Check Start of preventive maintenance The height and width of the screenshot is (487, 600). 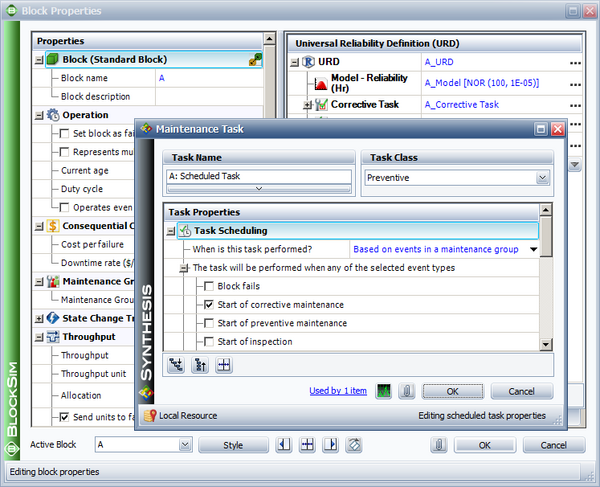(209, 323)
